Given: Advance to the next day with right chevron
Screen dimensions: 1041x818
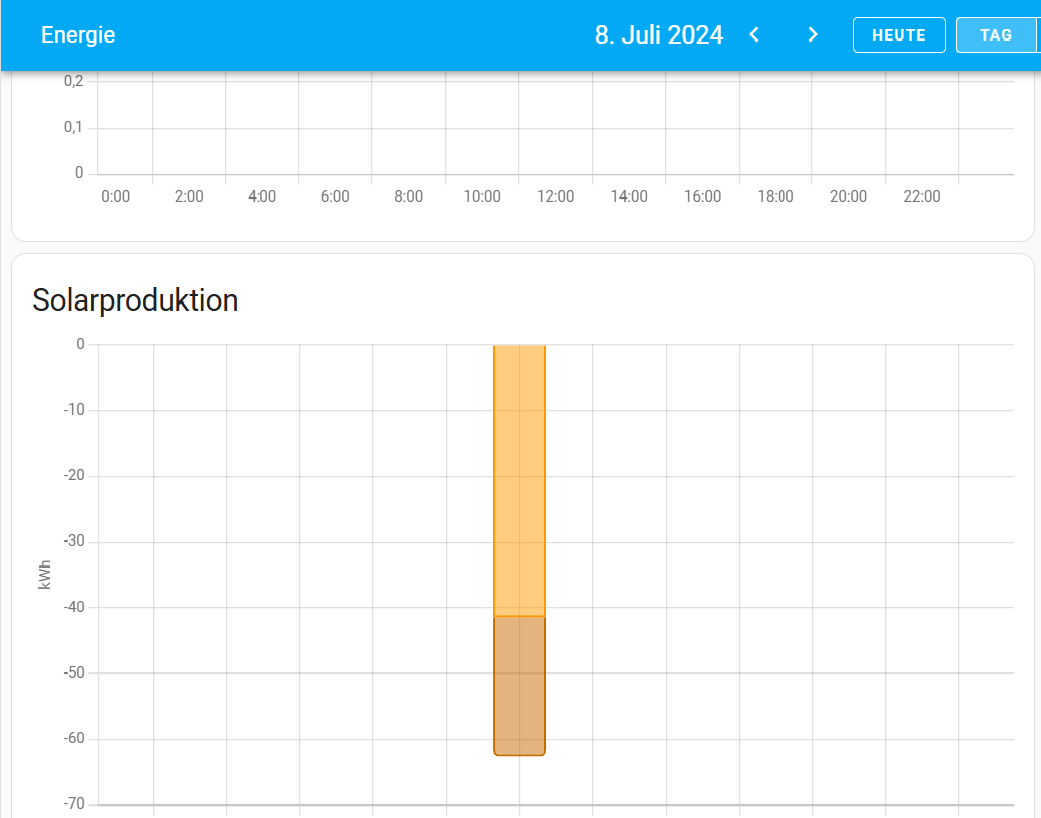Looking at the screenshot, I should click(813, 35).
